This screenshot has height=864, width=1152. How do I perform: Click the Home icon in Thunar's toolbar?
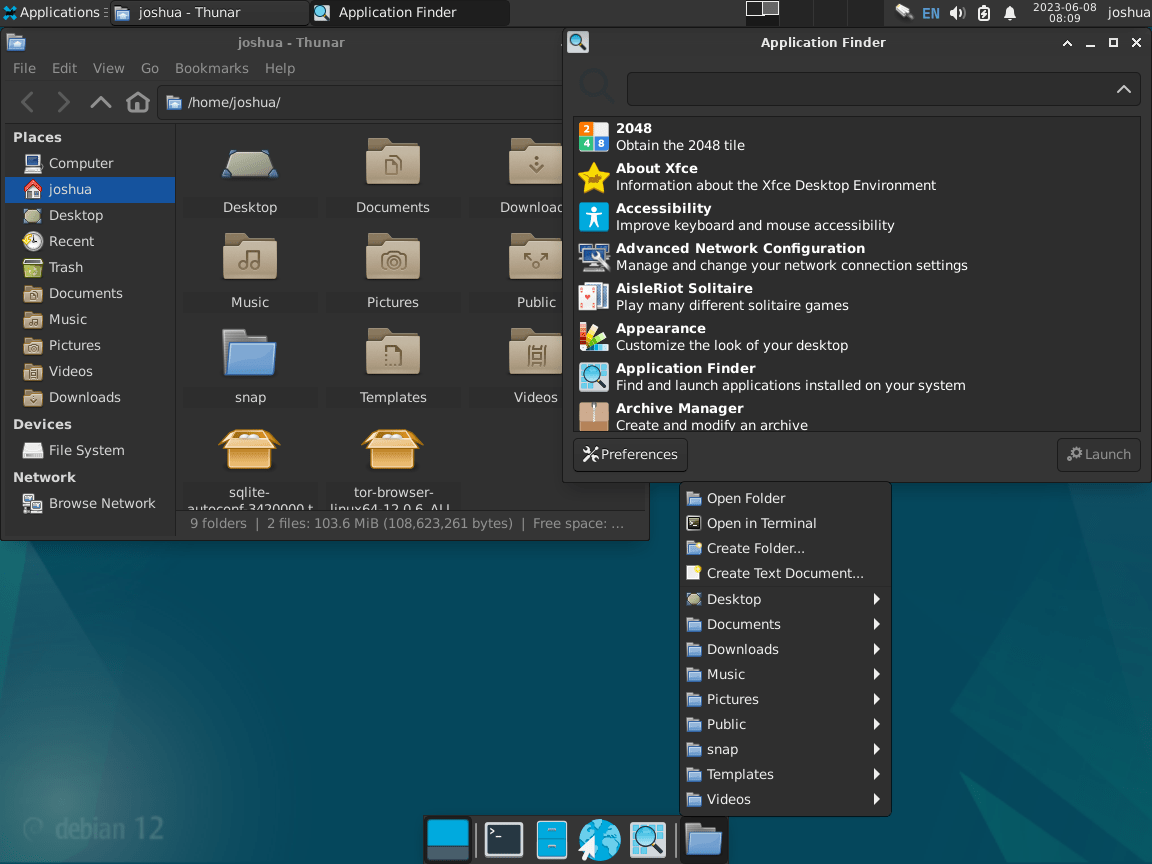[138, 101]
